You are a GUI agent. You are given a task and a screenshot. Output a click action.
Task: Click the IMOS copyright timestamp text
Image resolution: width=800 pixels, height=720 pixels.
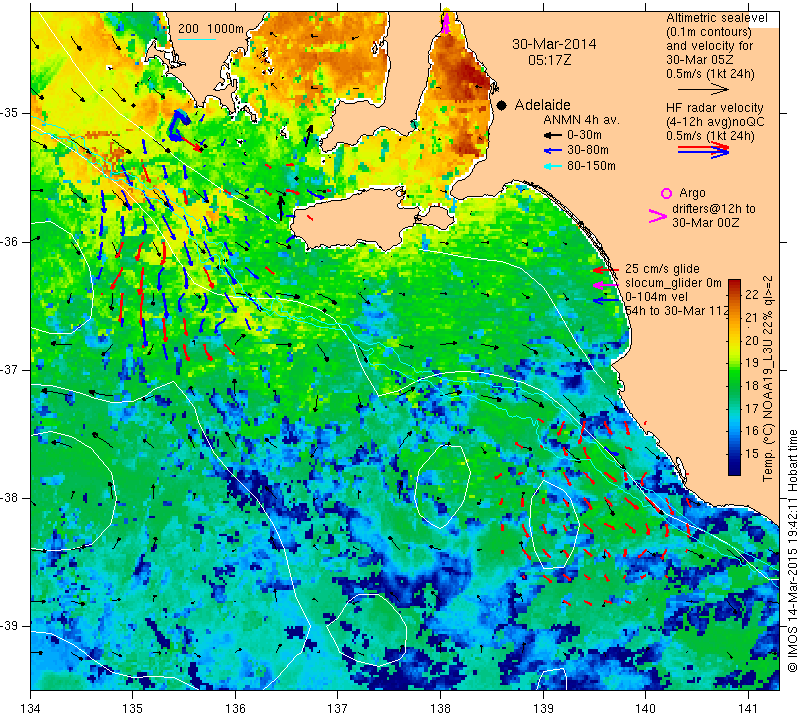pyautogui.click(x=792, y=550)
